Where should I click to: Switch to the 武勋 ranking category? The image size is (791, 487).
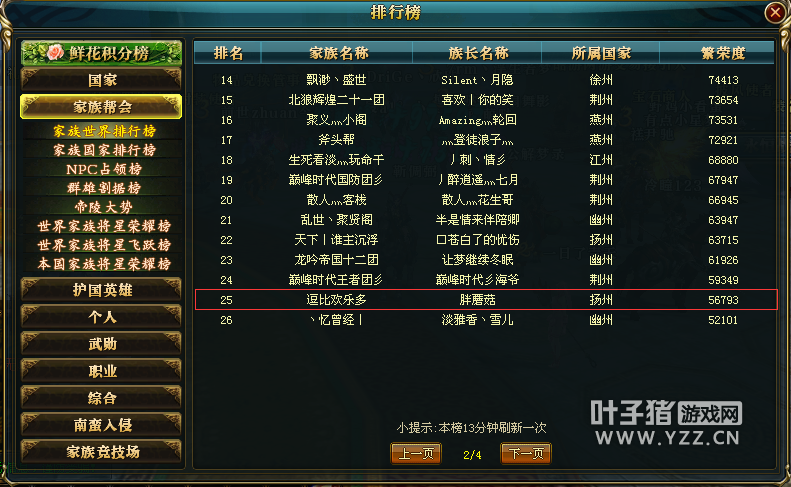coord(101,344)
